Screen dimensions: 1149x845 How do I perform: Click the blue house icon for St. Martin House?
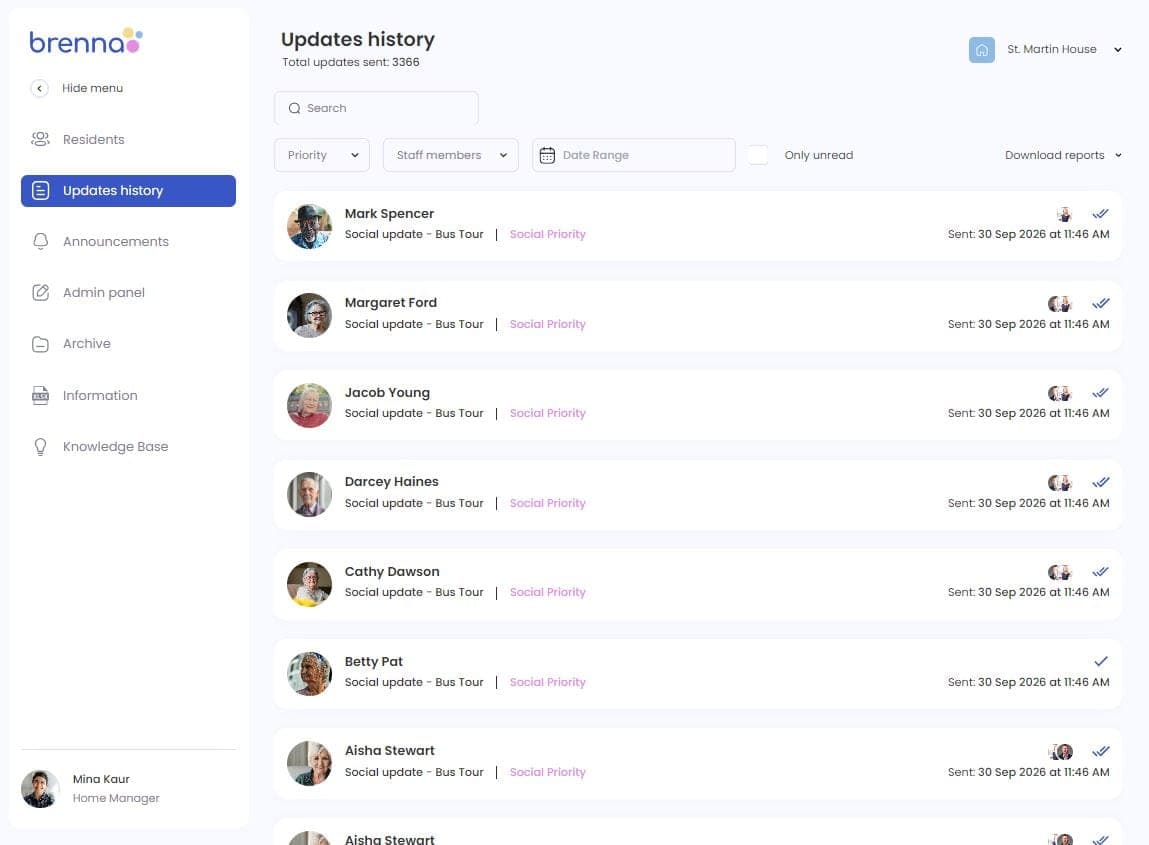pos(981,50)
